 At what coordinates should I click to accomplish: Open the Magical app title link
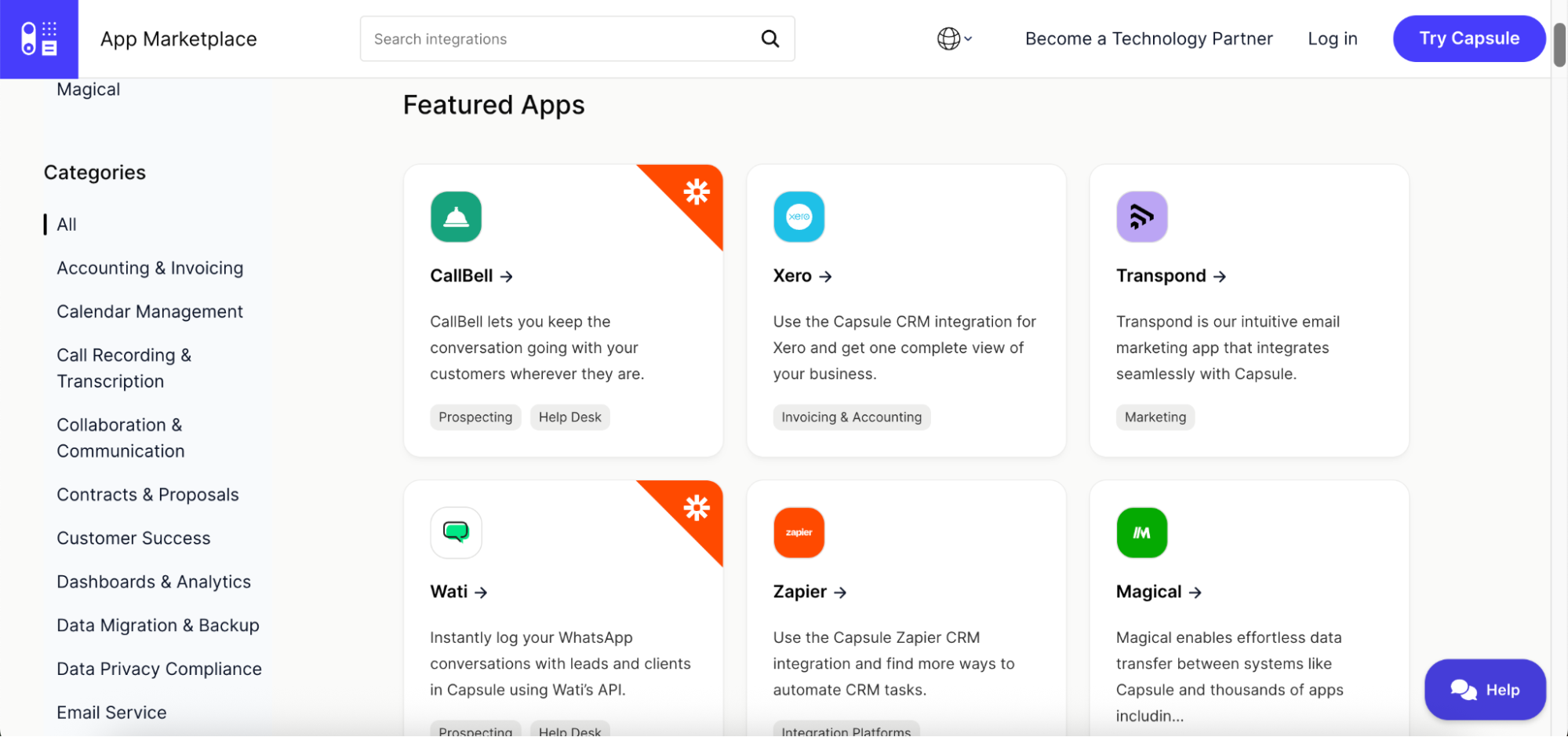(x=1159, y=592)
